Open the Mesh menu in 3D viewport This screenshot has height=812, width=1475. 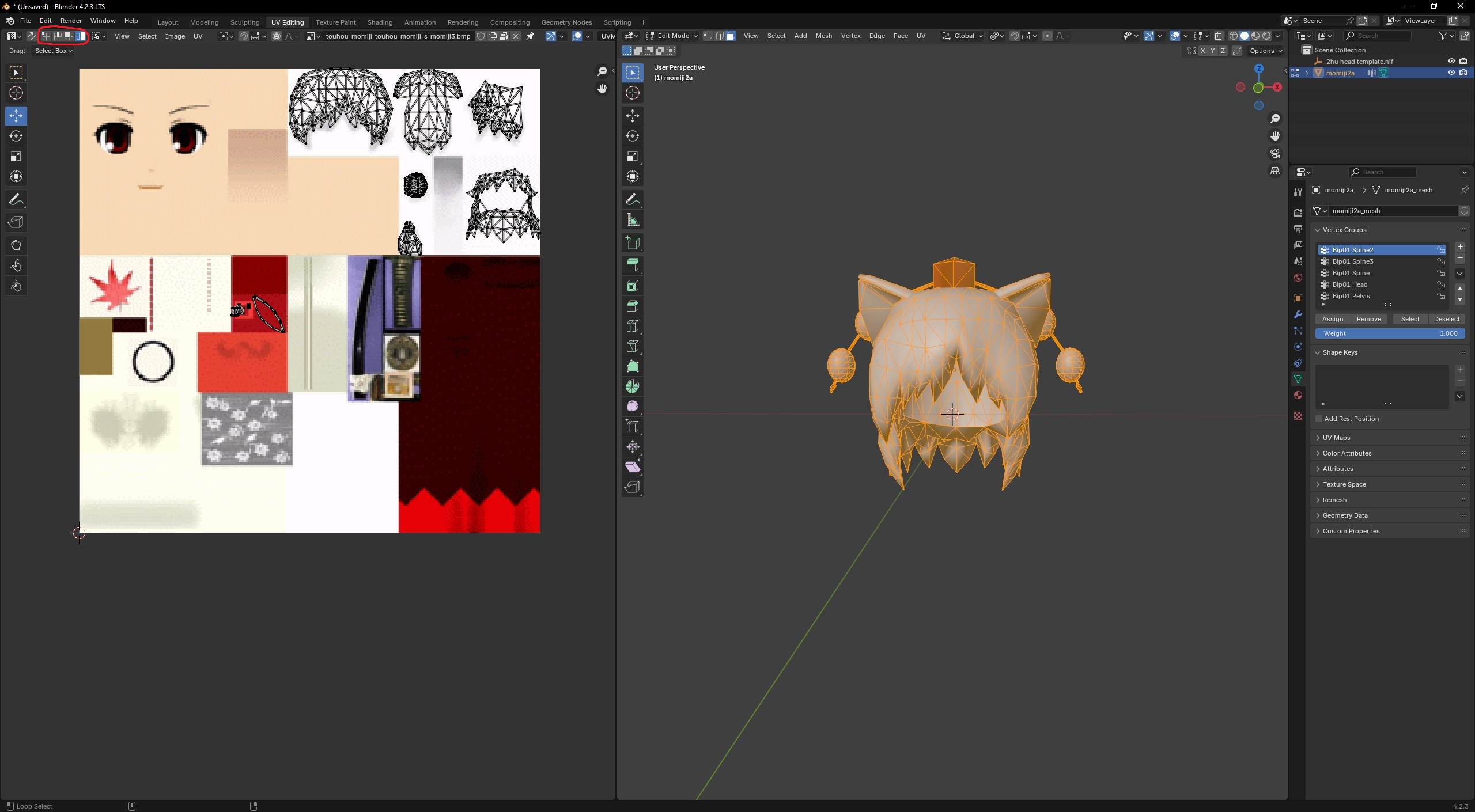pos(823,36)
